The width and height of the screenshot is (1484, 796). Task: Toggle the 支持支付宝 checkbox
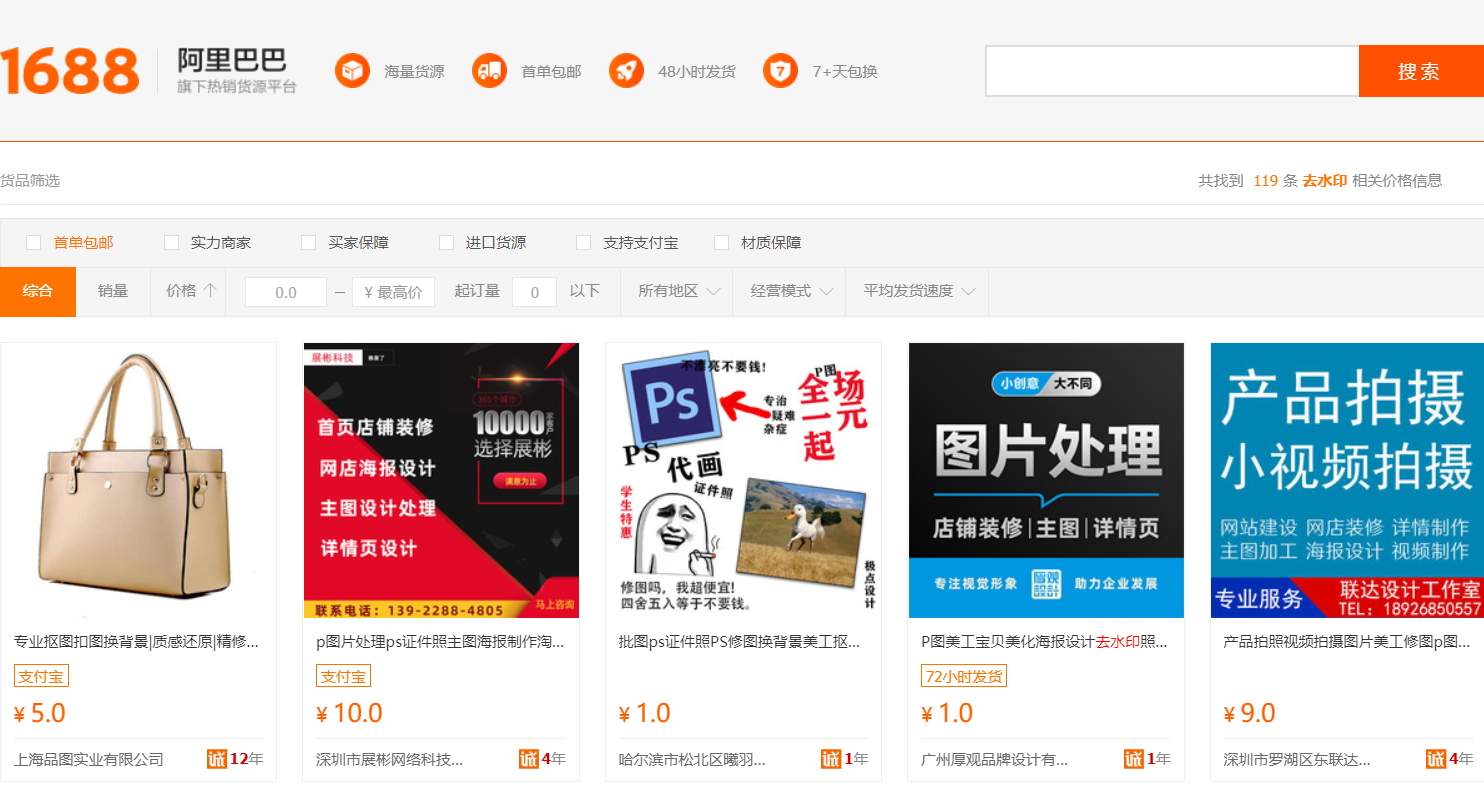click(583, 242)
